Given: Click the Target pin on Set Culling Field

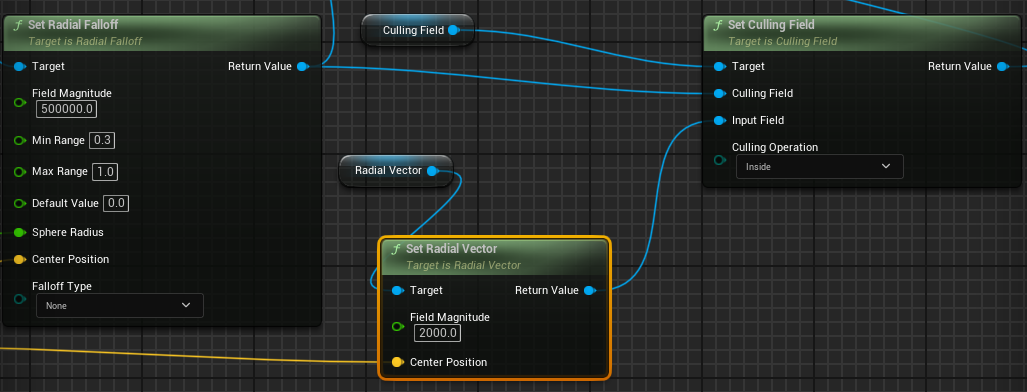Looking at the screenshot, I should pyautogui.click(x=720, y=66).
